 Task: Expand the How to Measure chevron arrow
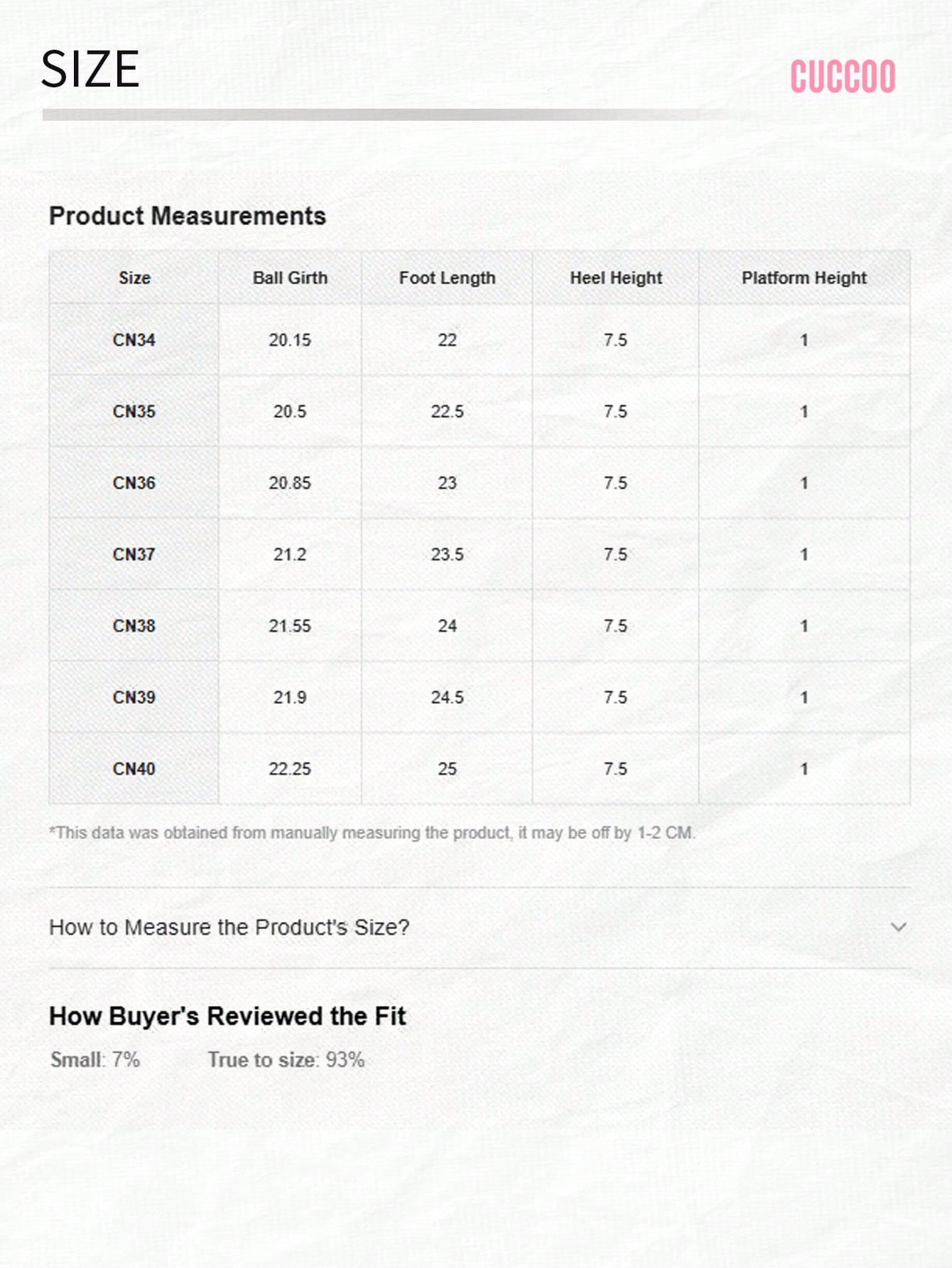(899, 927)
